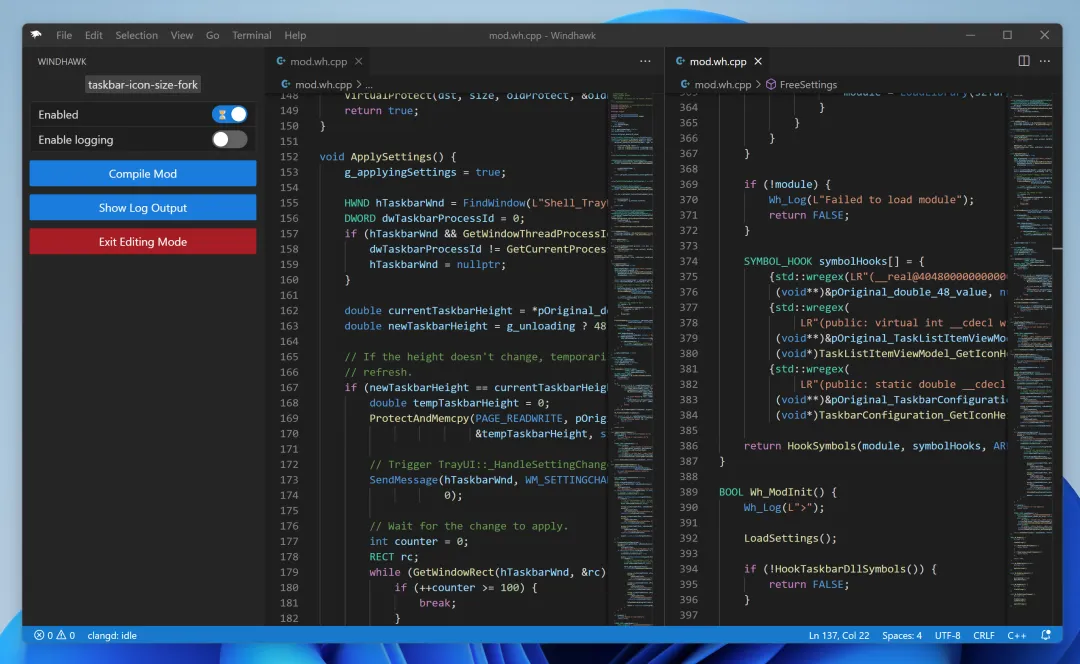
Task: Click the Compile Mod button
Action: click(143, 174)
